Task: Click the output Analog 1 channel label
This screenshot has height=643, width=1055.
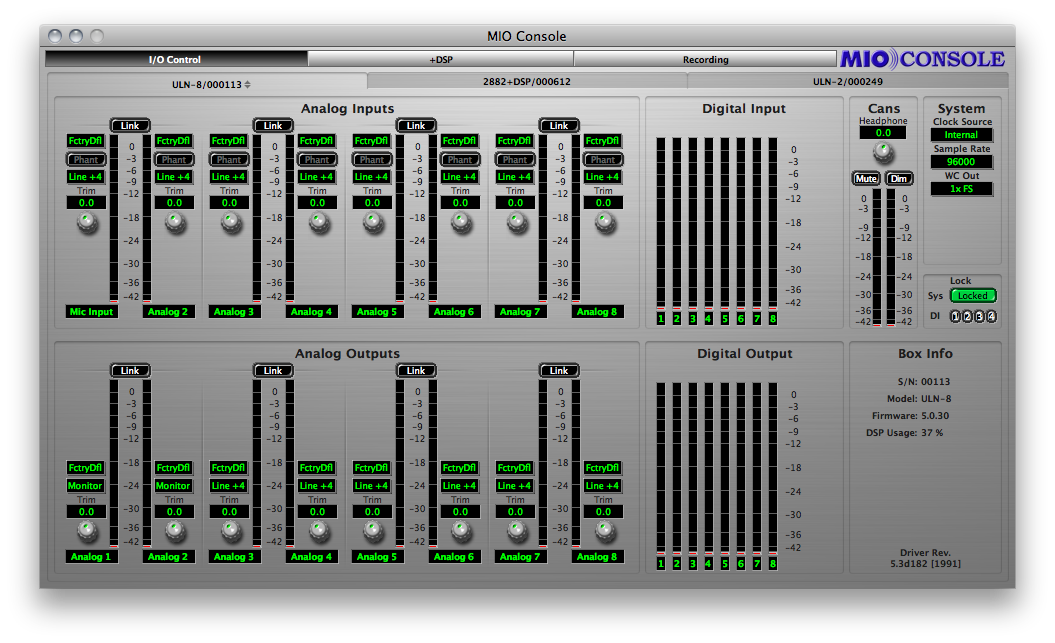Action: 91,556
